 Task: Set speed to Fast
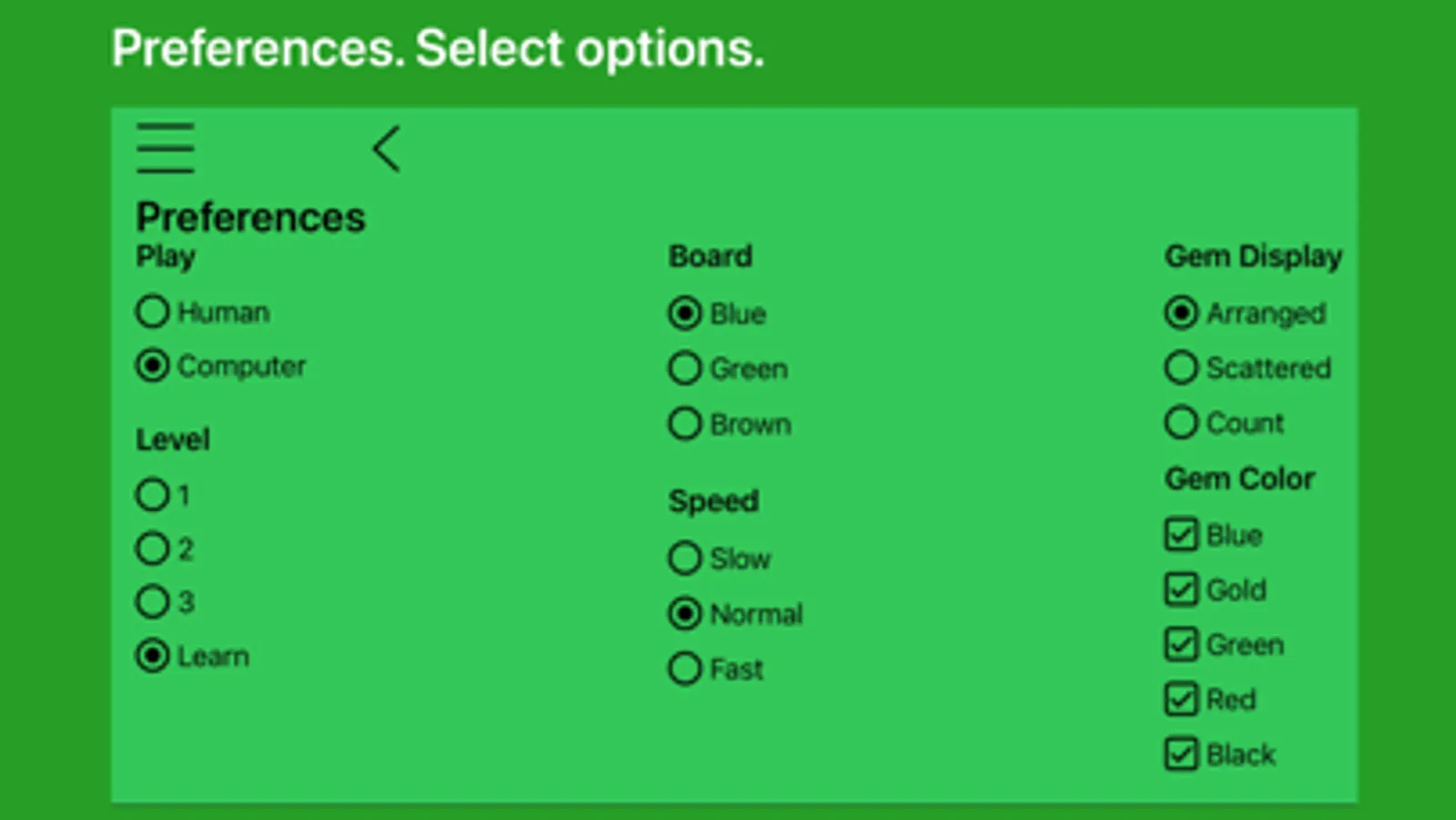pos(685,669)
